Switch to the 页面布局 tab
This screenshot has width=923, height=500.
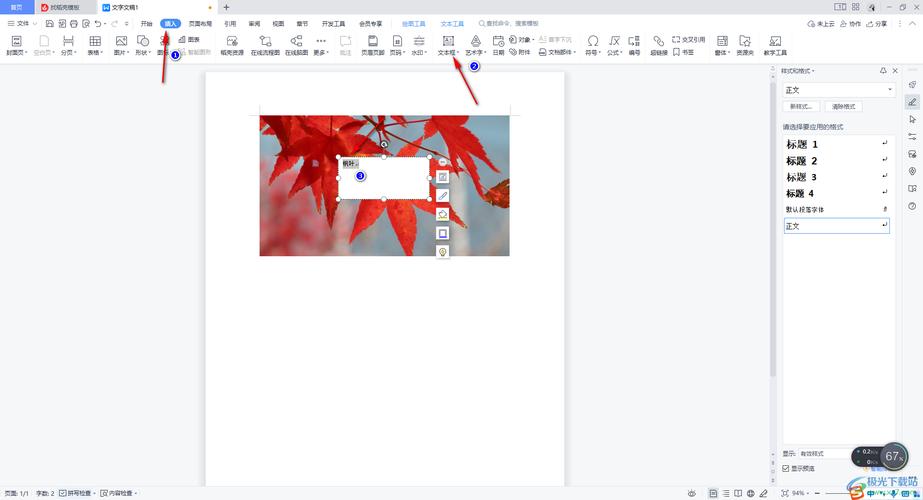(x=200, y=24)
